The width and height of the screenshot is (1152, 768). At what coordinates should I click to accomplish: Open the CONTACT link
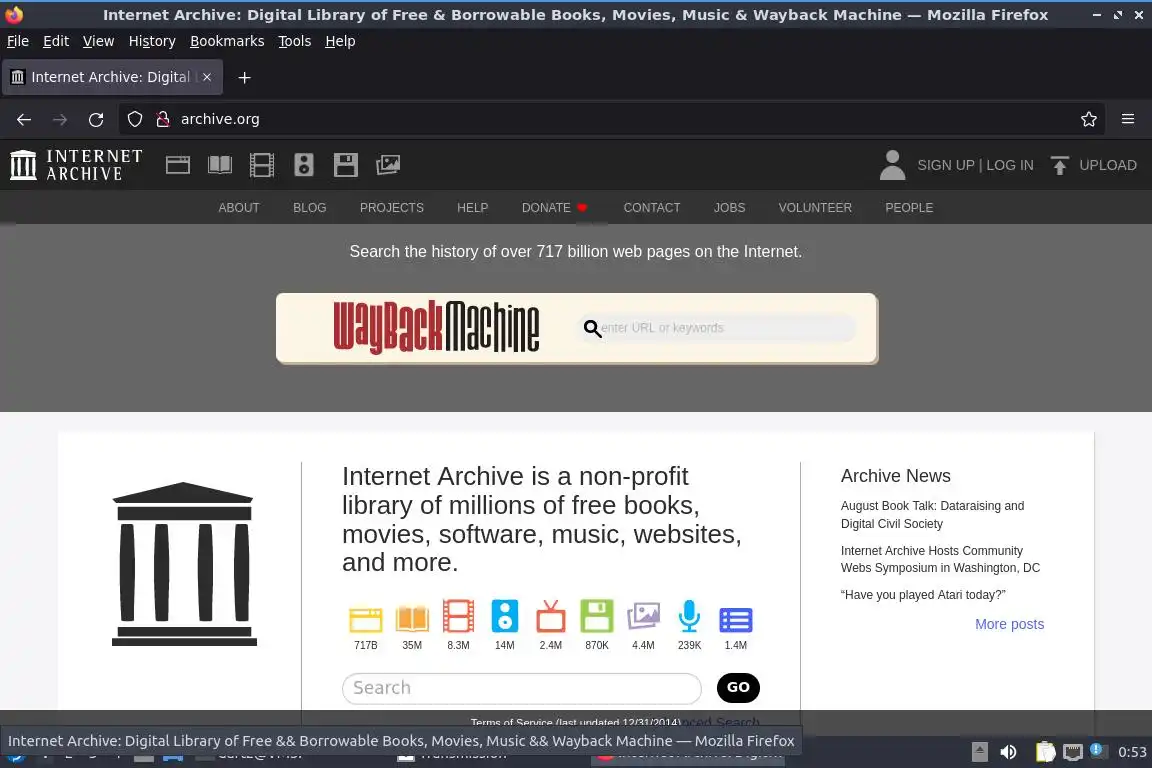(652, 208)
